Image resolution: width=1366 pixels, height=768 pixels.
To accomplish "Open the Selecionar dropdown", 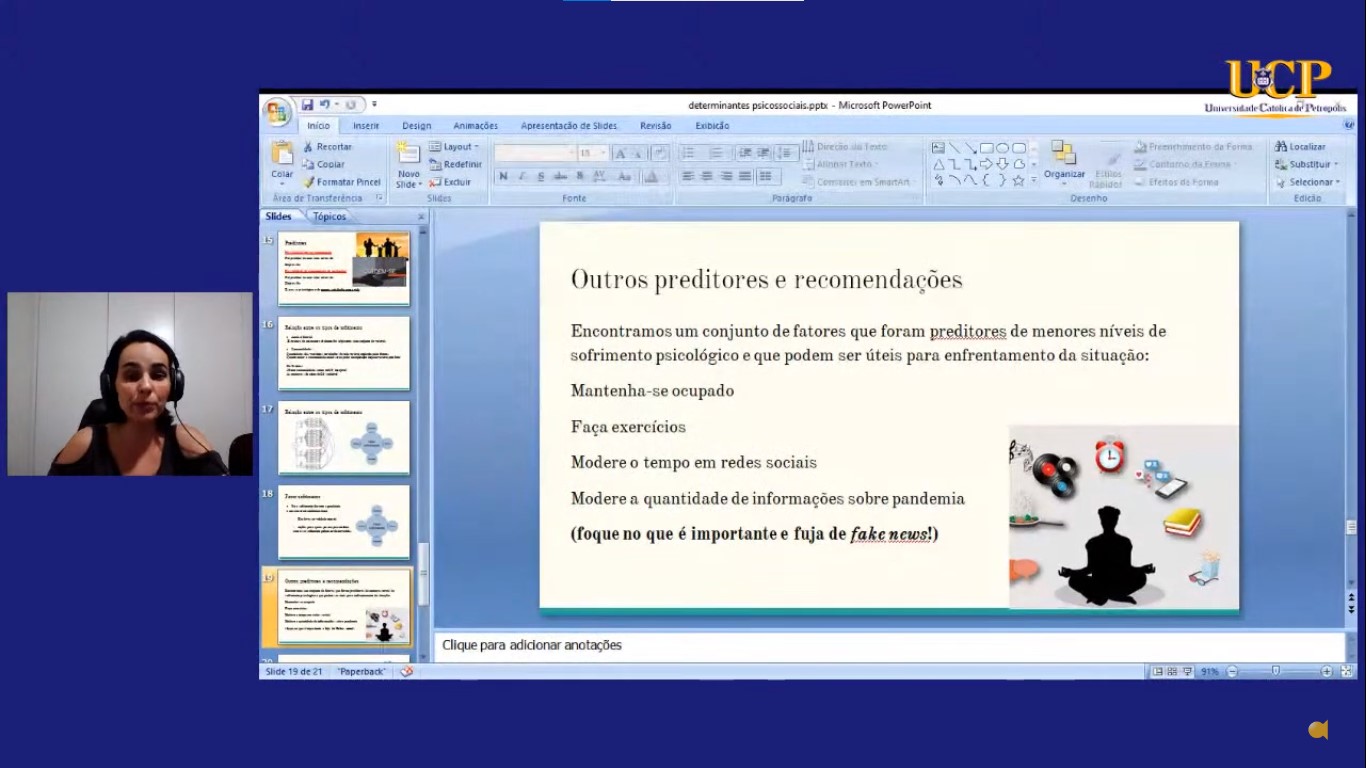I will tap(1307, 182).
